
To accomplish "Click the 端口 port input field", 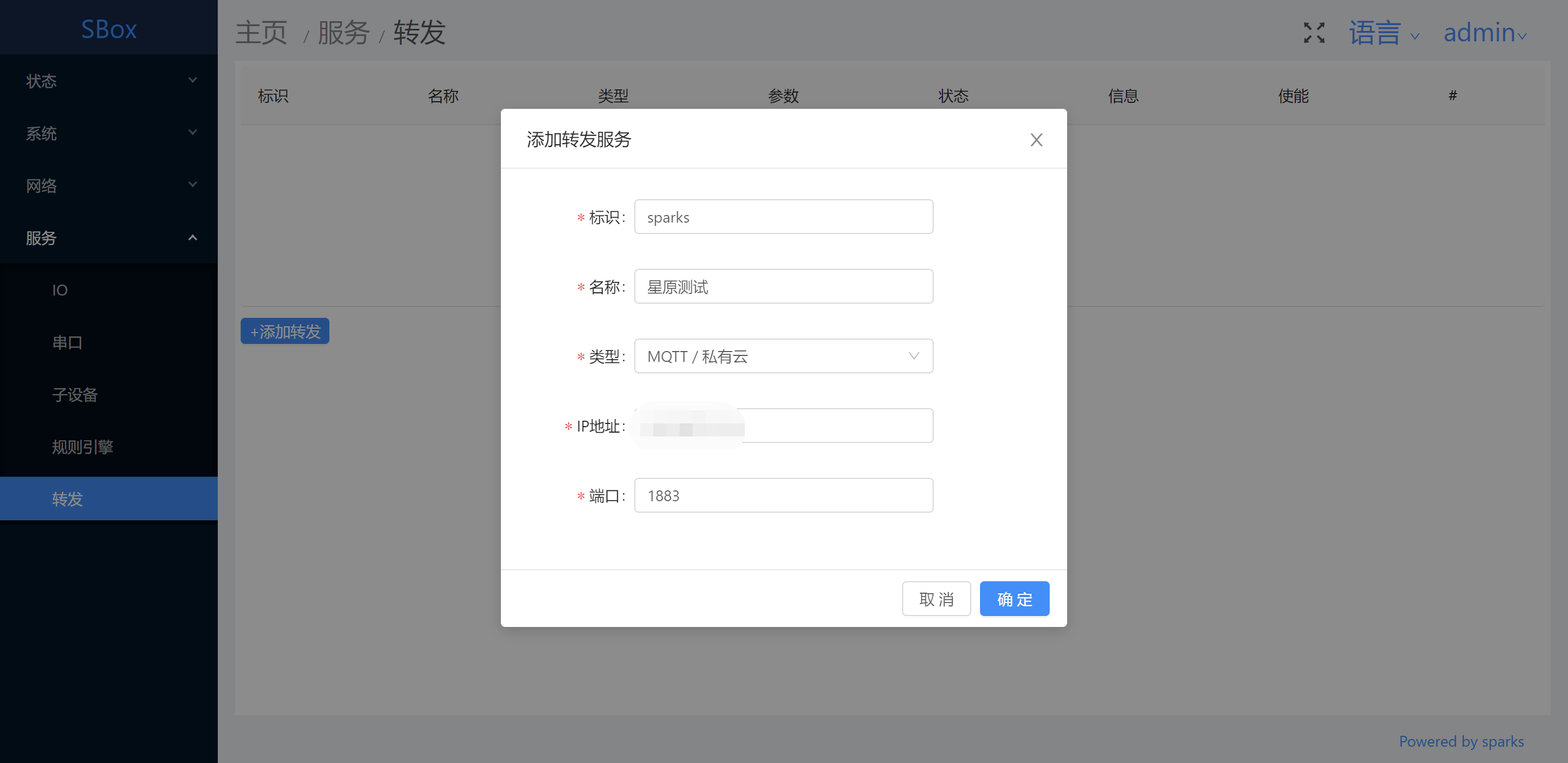I will coord(783,495).
